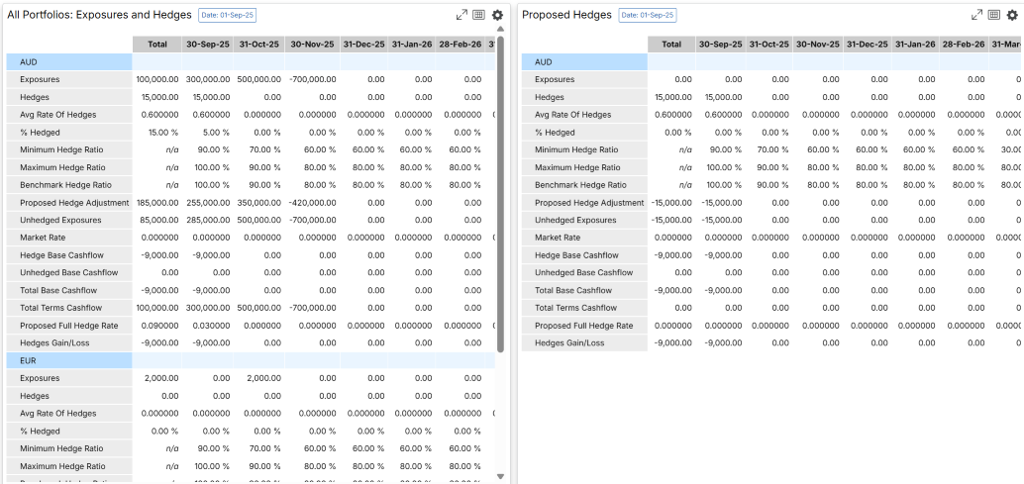Screen dimensions: 1024x484
Task: Open table view icon in All Portfolios panel
Action: click(x=479, y=15)
